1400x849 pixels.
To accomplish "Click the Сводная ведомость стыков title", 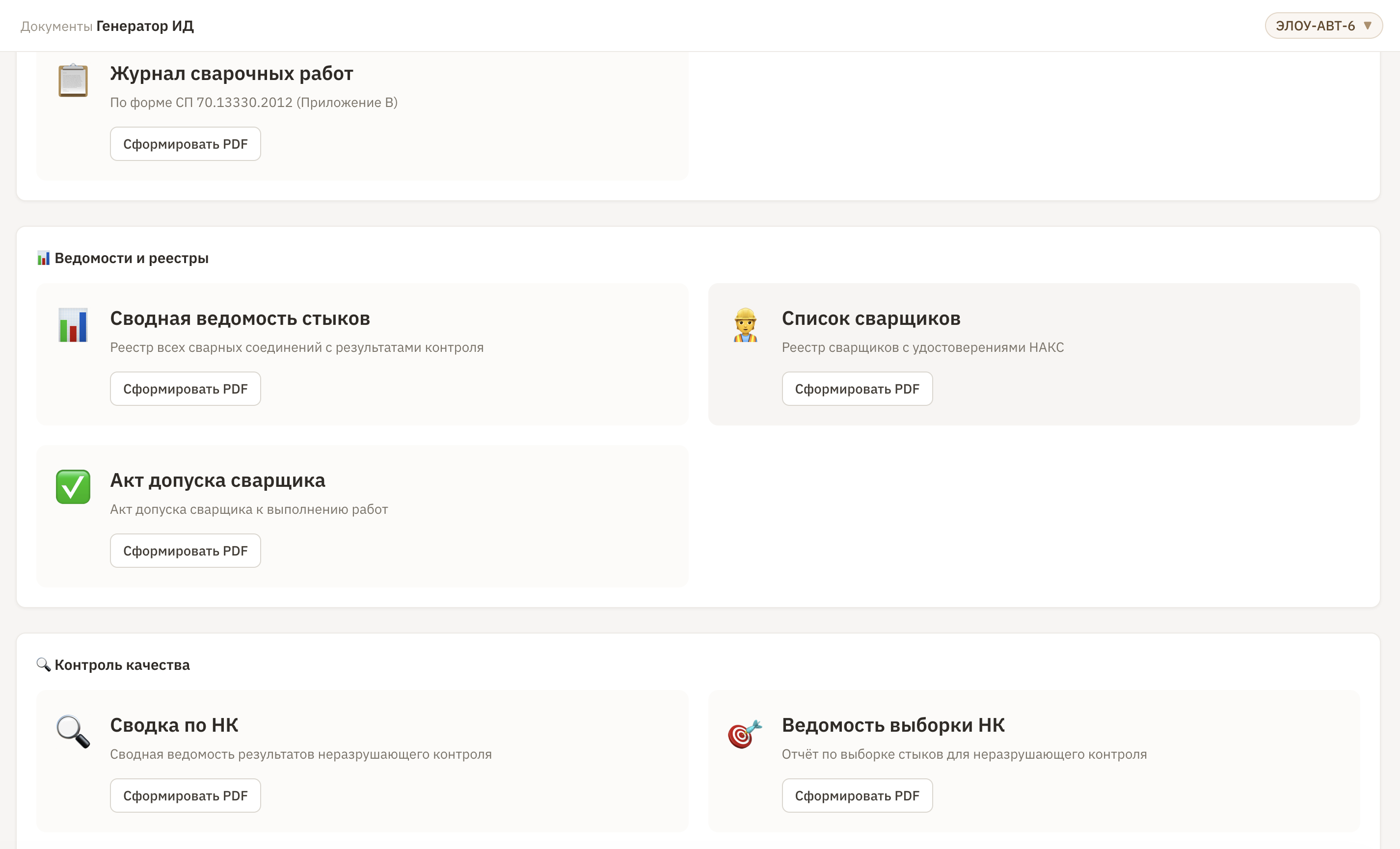I will point(240,318).
